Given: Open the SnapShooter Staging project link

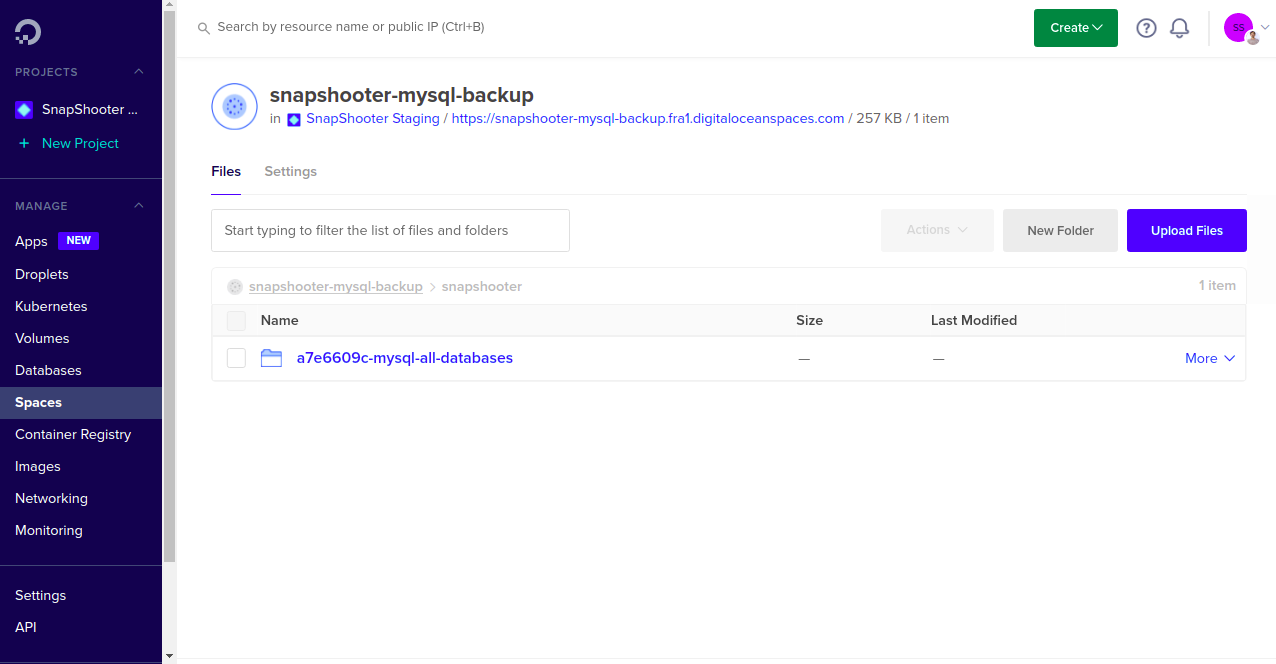Looking at the screenshot, I should click(x=373, y=118).
